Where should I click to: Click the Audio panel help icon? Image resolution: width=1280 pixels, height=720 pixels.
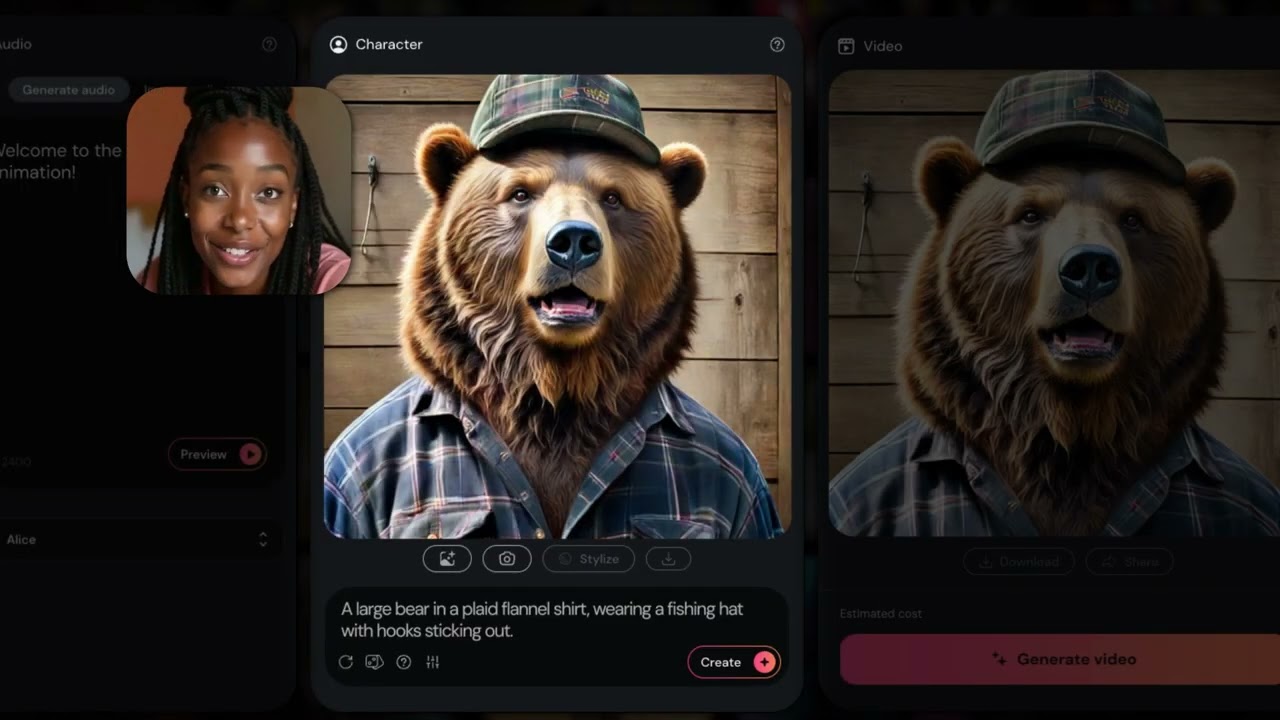pyautogui.click(x=269, y=45)
